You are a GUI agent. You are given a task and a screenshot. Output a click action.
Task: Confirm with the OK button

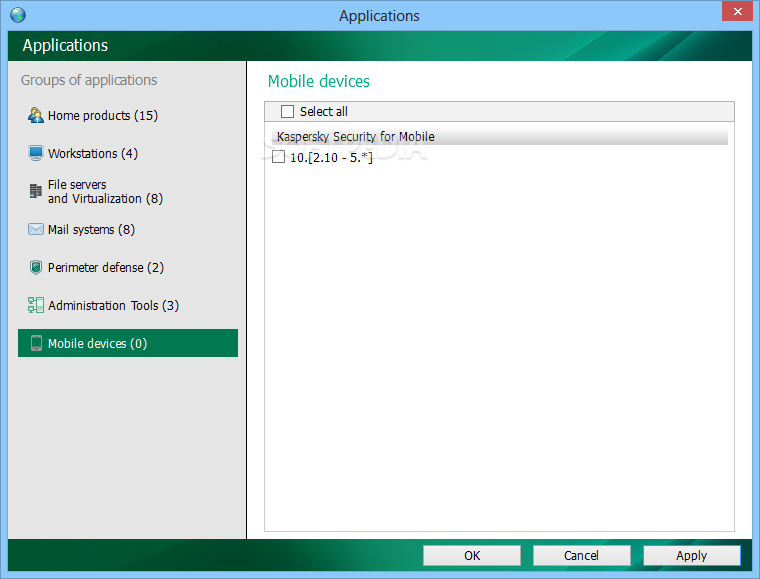pyautogui.click(x=472, y=555)
